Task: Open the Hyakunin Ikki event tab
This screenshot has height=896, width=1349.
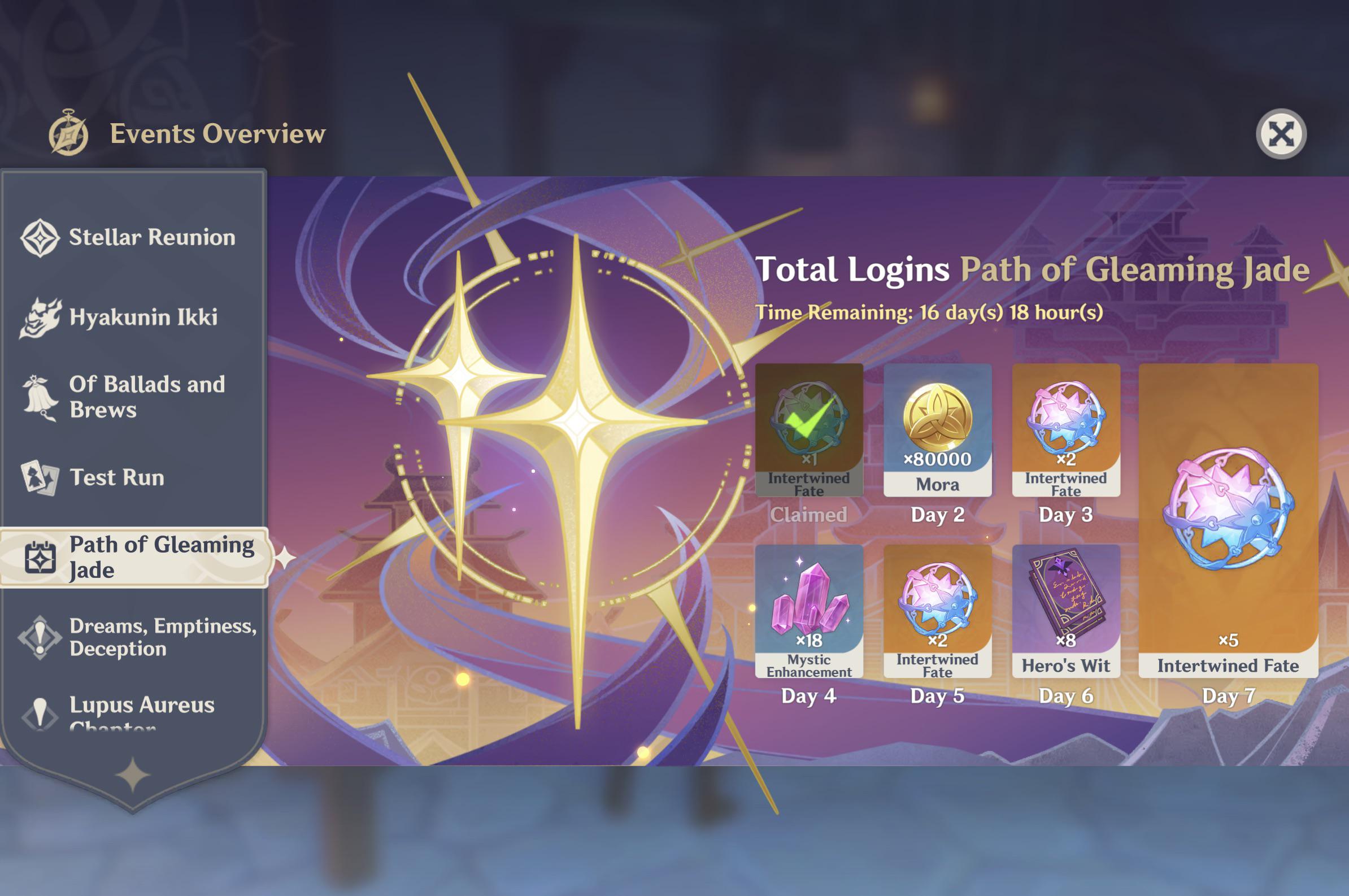Action: tap(133, 317)
